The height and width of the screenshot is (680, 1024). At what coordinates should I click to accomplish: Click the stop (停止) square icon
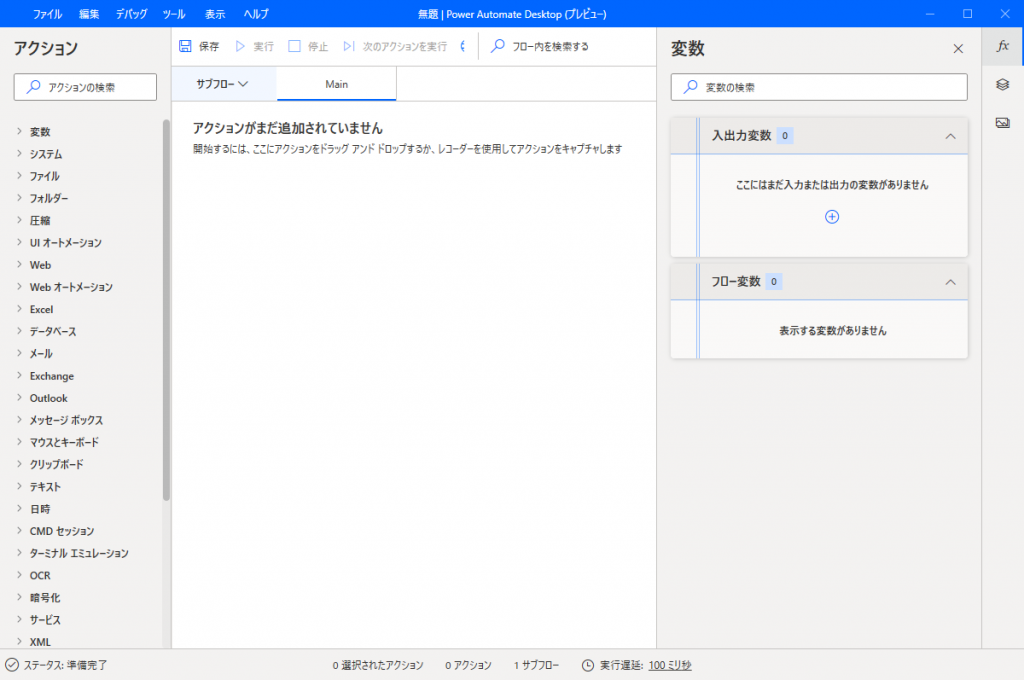[x=295, y=46]
